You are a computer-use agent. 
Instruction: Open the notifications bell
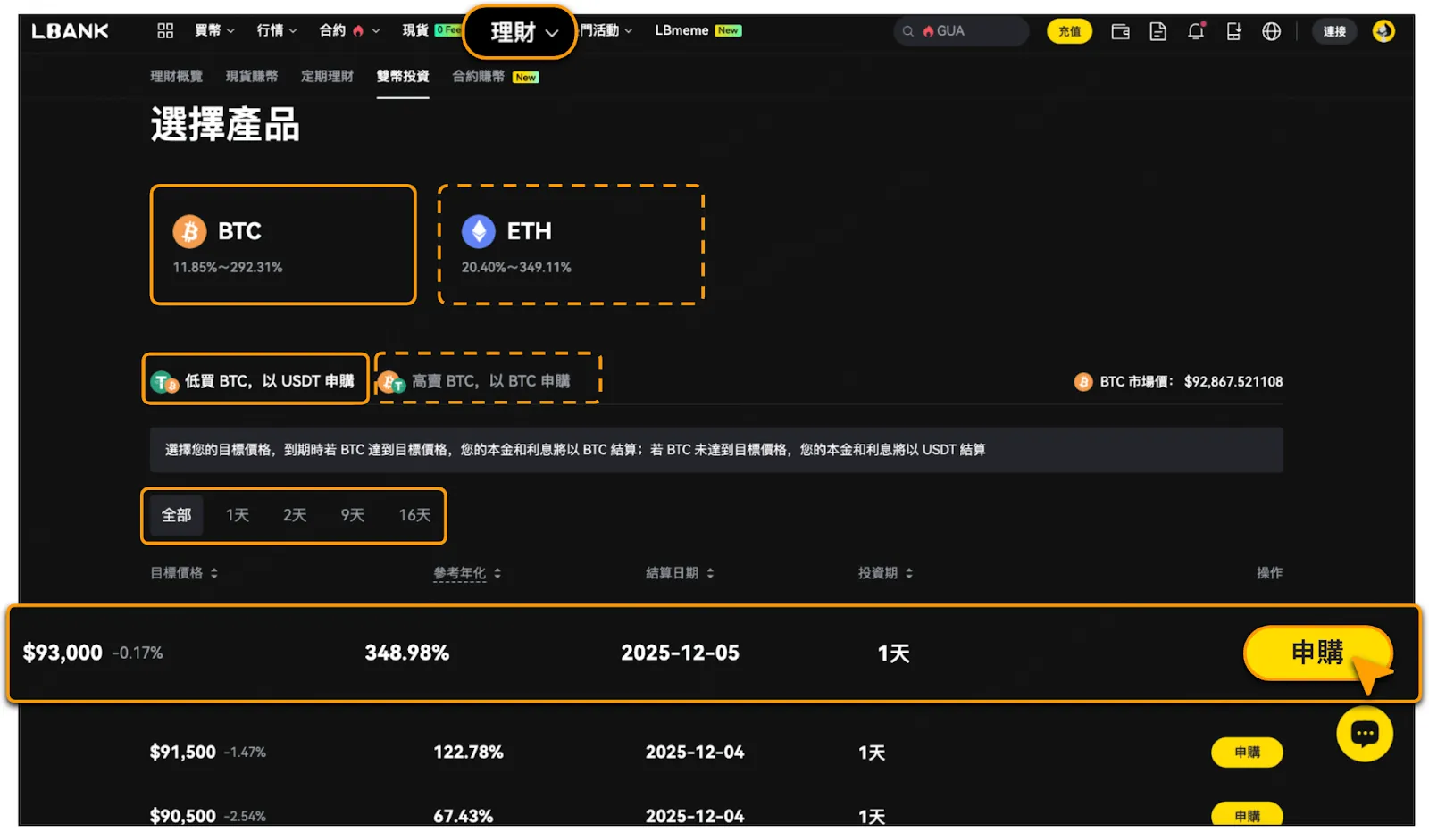click(1196, 32)
